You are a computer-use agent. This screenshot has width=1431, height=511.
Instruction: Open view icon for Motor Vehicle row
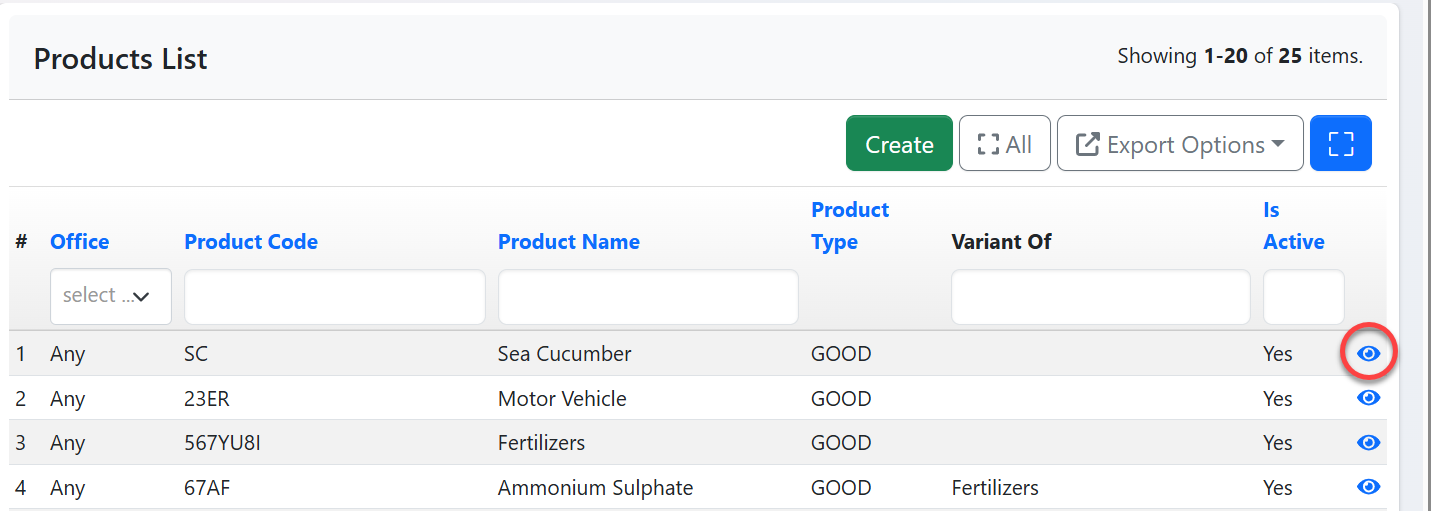(1368, 398)
